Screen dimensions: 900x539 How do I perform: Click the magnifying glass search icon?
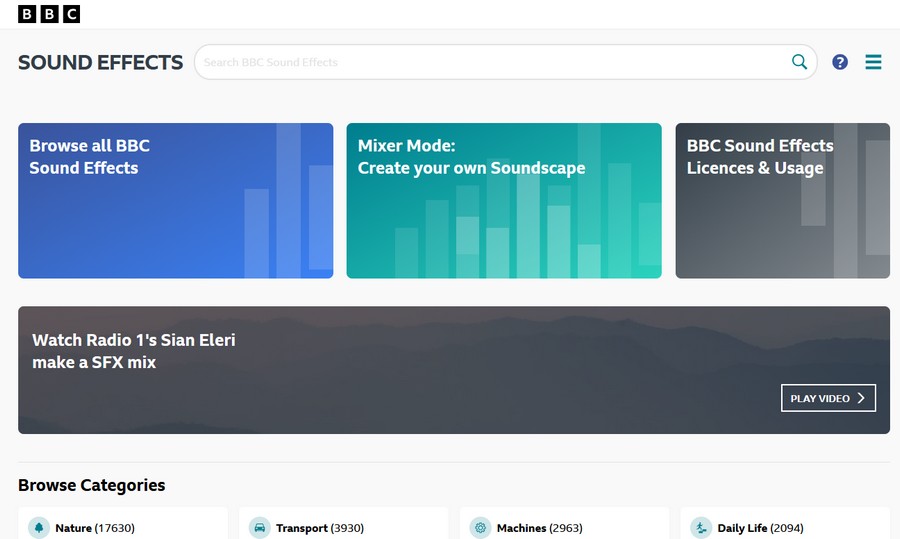799,62
